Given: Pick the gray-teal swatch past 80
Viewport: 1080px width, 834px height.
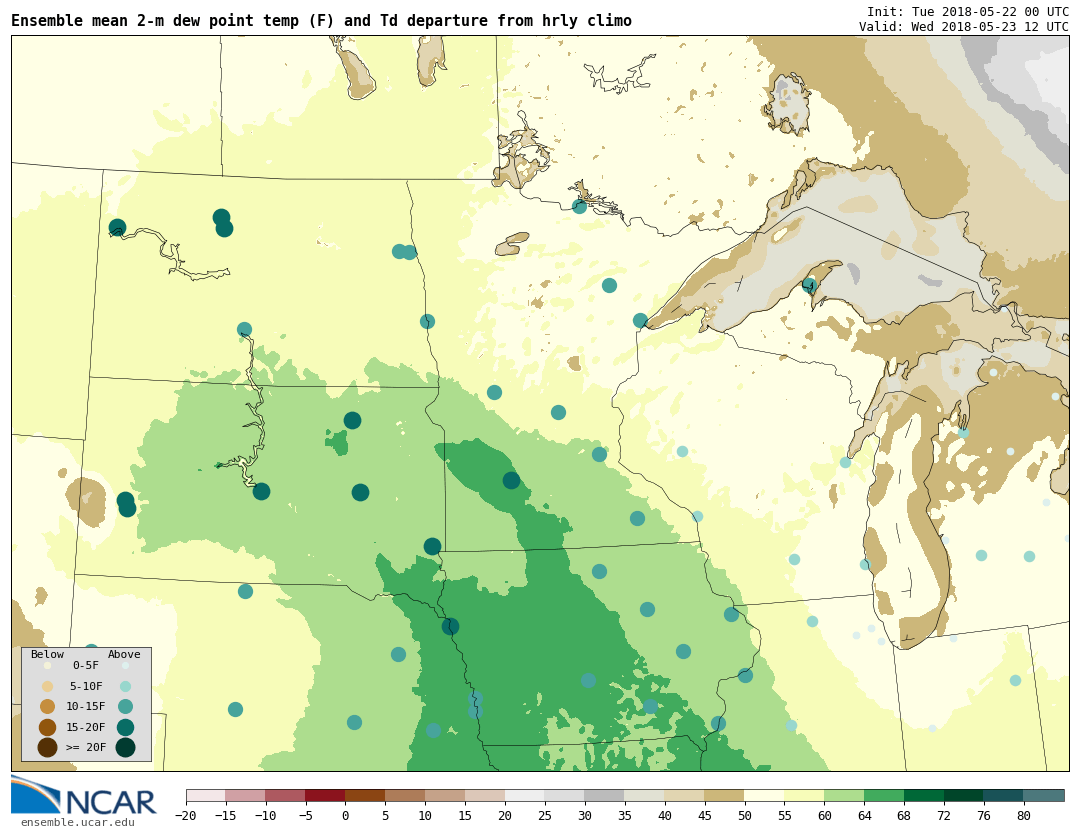Looking at the screenshot, I should (x=1044, y=796).
